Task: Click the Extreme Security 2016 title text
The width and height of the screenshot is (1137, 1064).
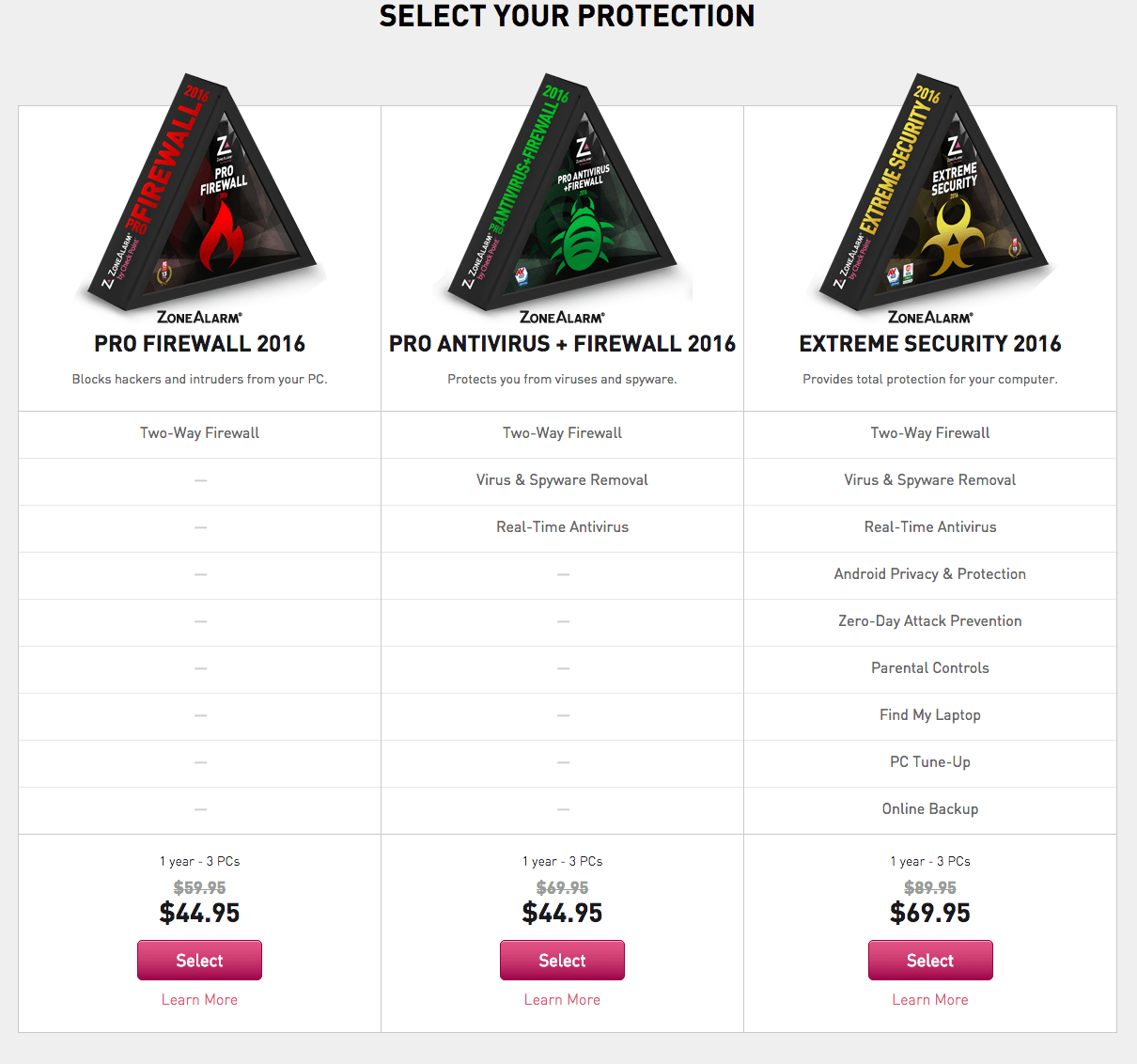Action: [x=930, y=344]
